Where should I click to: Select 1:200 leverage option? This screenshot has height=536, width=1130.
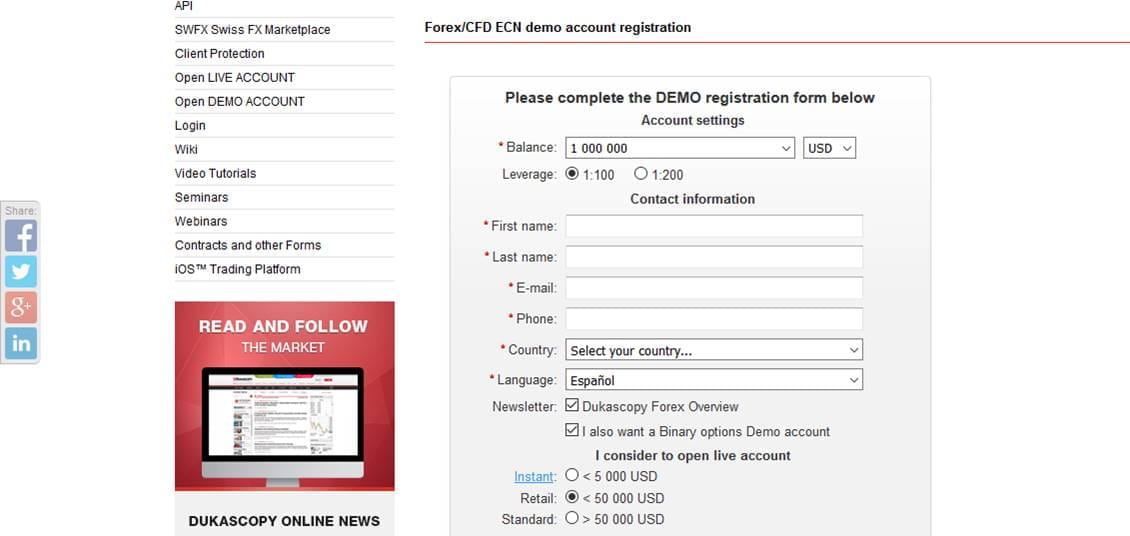click(x=641, y=174)
